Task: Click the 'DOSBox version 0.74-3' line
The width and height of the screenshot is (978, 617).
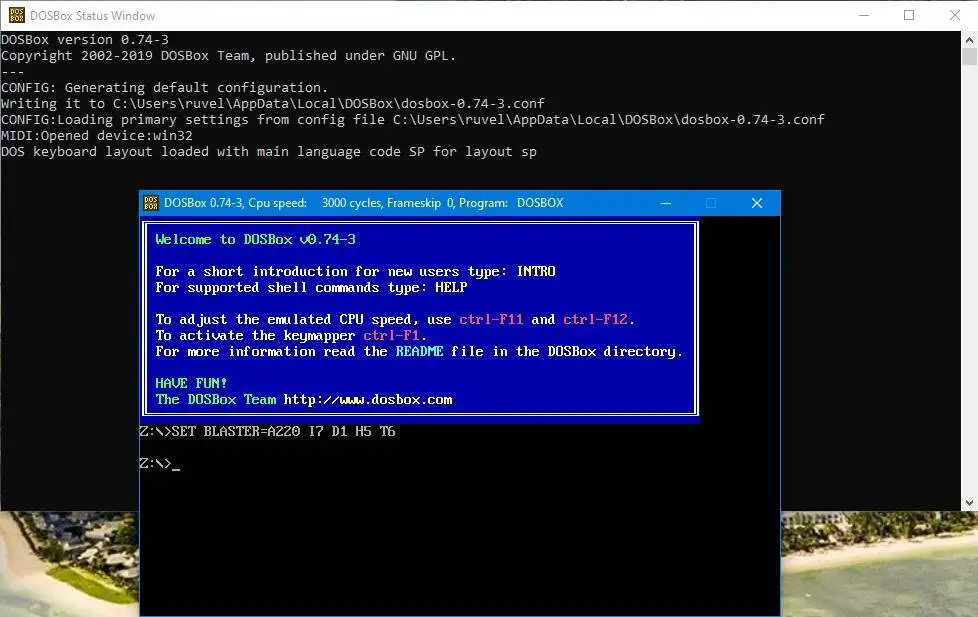Action: tap(85, 39)
